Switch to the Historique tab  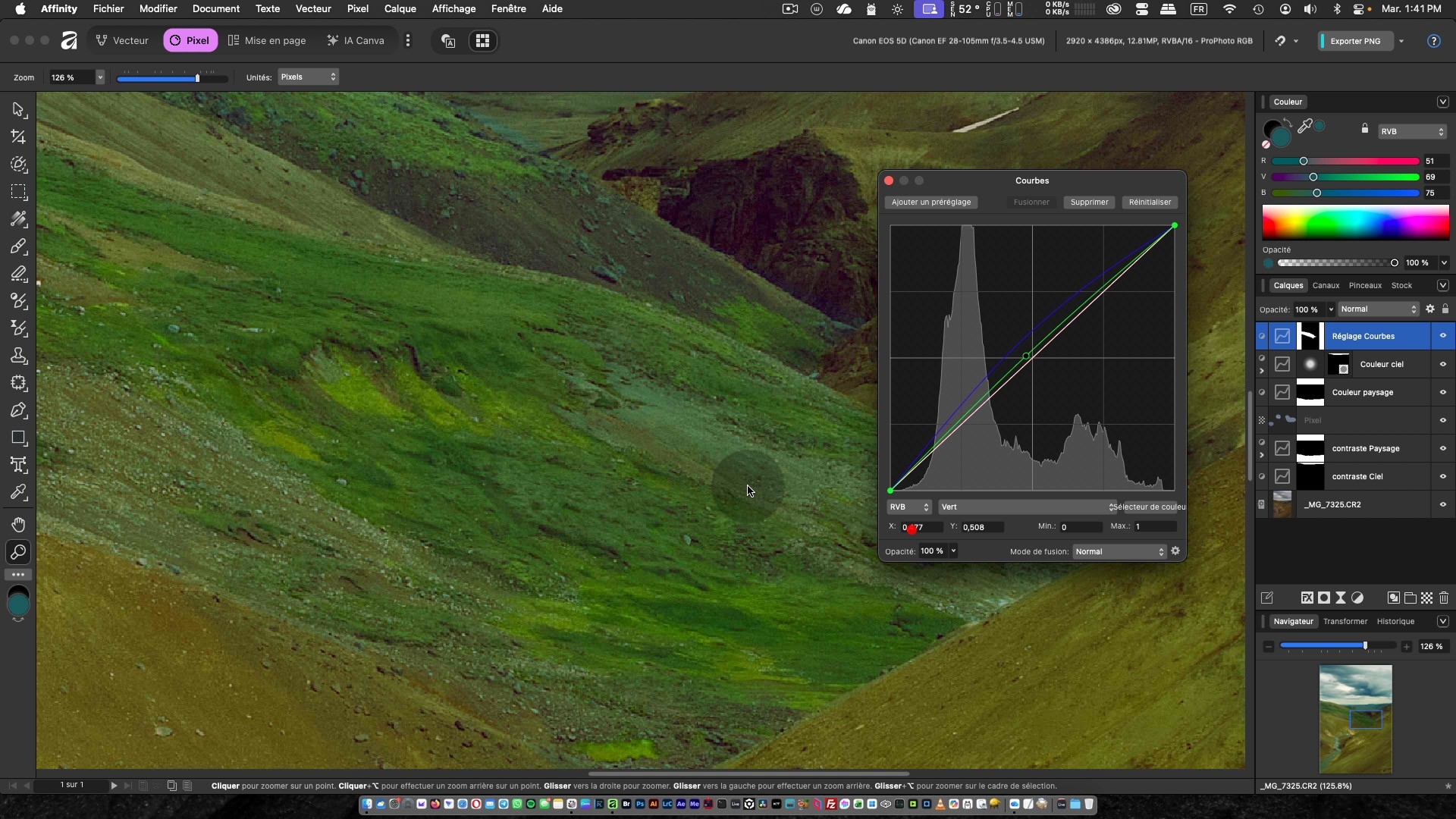tap(1395, 621)
